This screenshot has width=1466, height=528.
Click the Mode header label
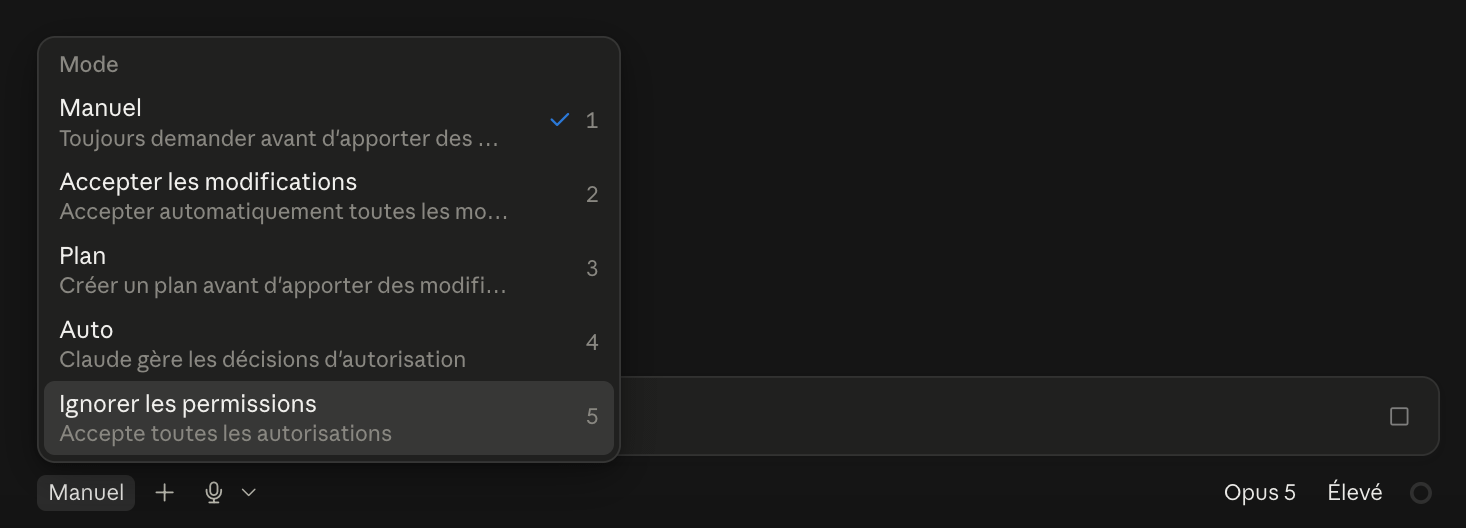click(89, 64)
